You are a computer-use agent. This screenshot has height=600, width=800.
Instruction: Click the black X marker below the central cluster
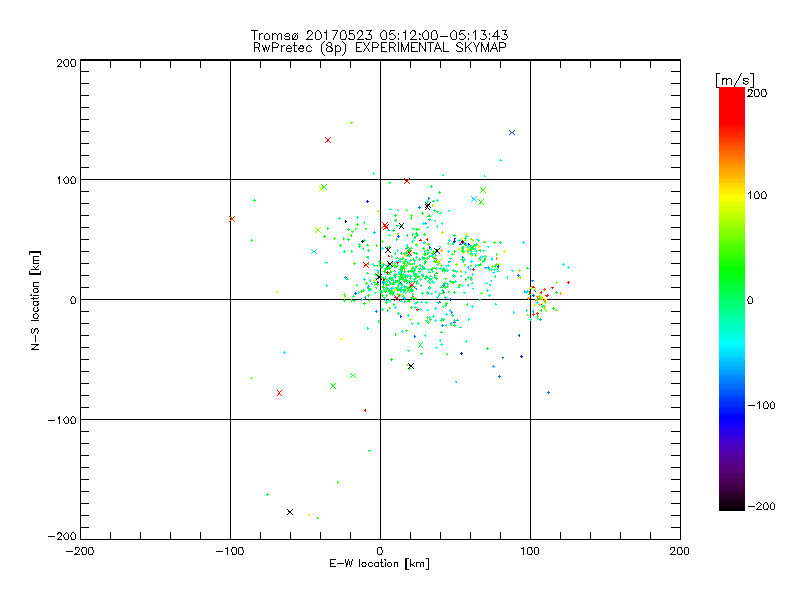pyautogui.click(x=411, y=366)
